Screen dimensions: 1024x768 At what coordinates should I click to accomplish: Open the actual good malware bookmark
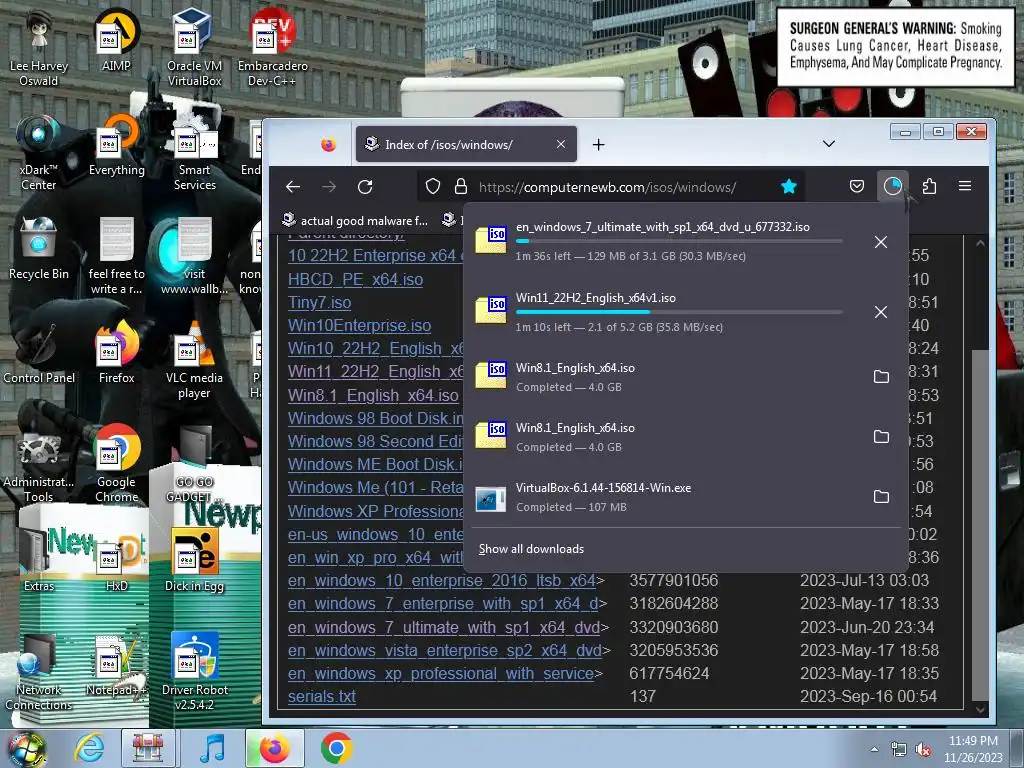[355, 221]
